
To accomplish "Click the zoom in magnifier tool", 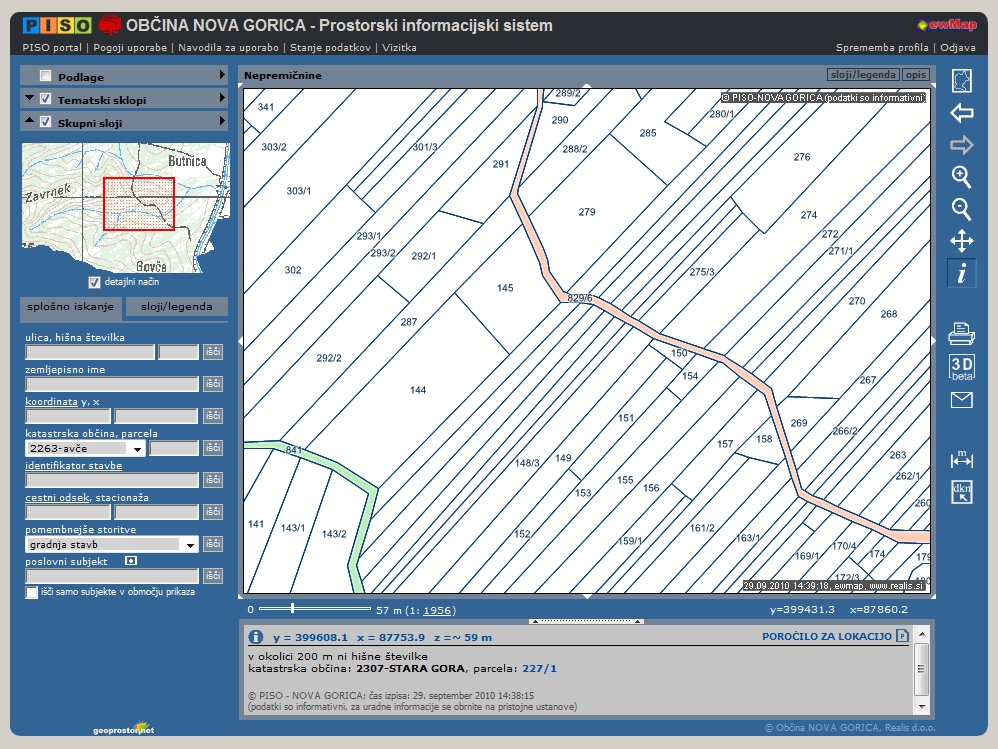I will point(961,177).
